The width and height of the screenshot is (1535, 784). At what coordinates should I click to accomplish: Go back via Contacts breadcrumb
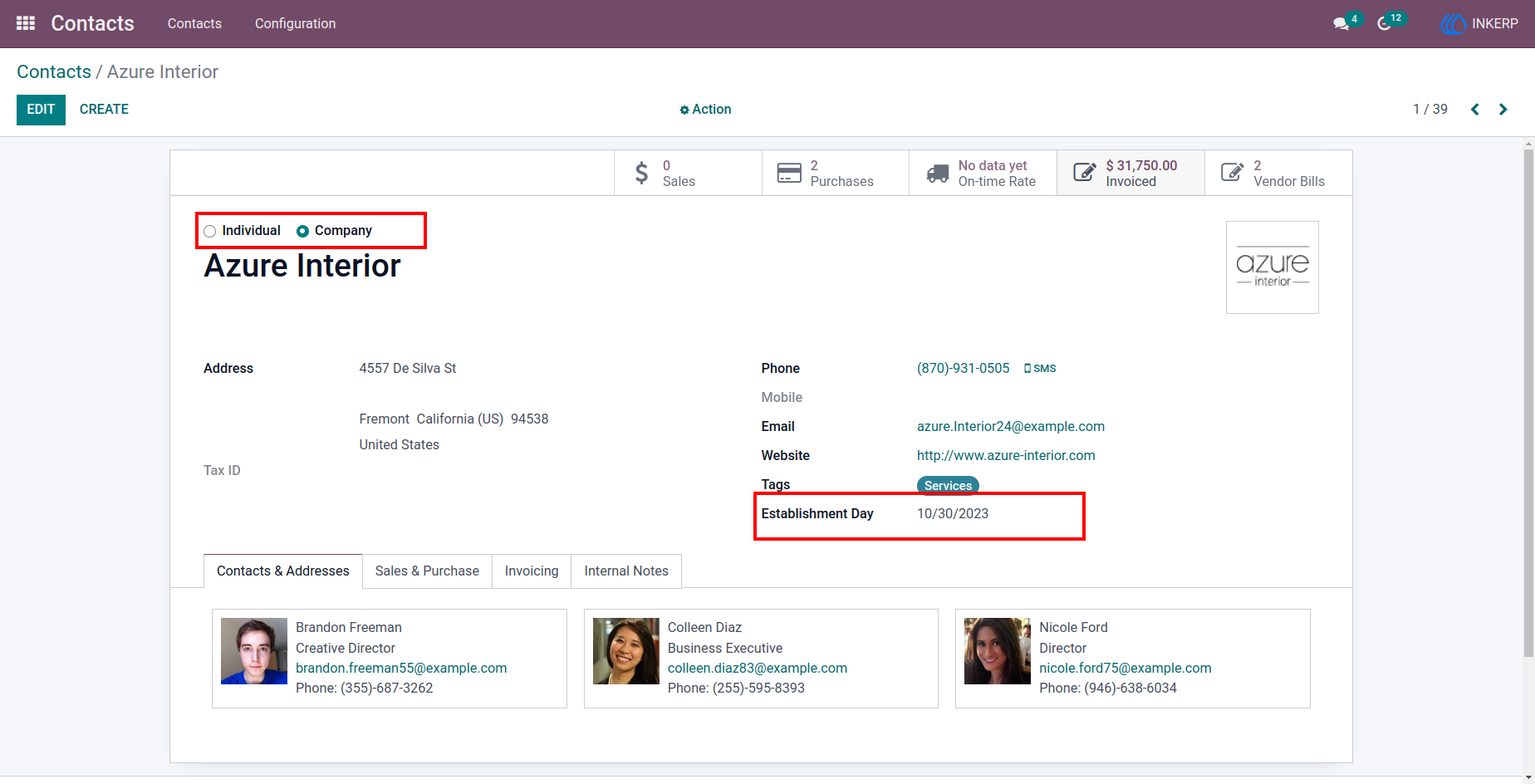click(54, 71)
